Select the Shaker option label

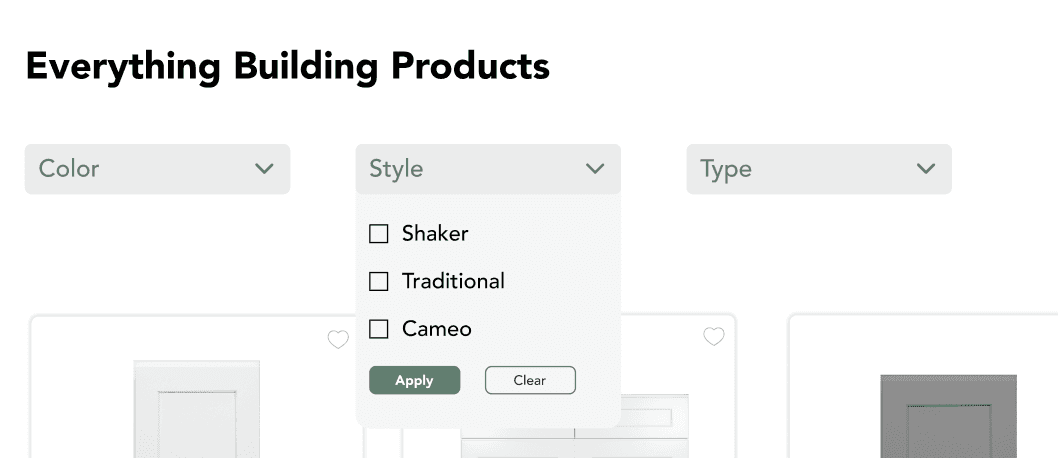click(435, 233)
